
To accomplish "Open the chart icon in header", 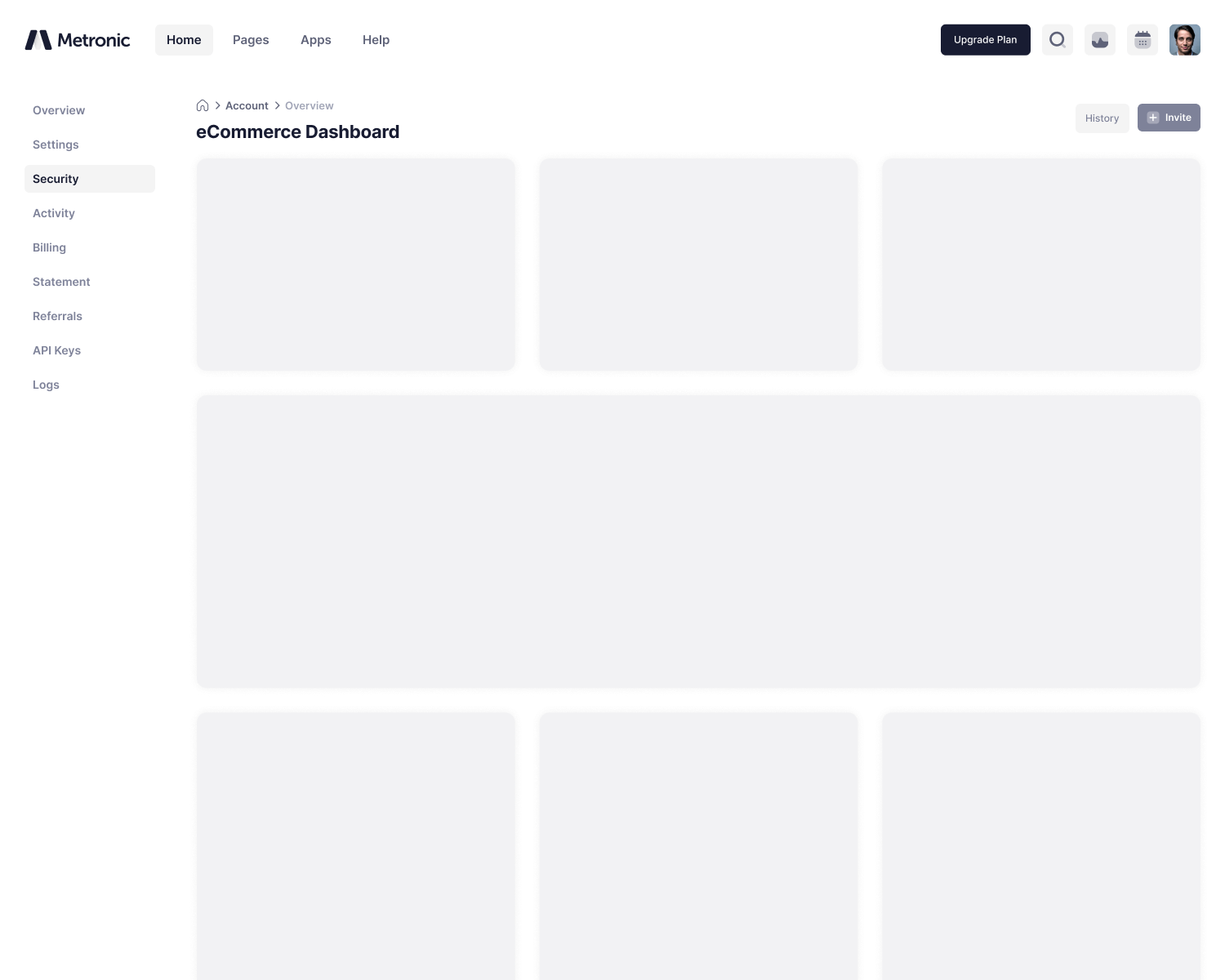I will (1100, 40).
